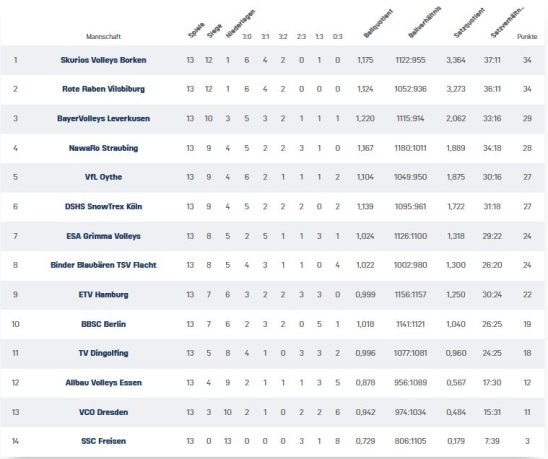The image size is (548, 459).
Task: Open Skurios Volleys Borken team link
Action: click(x=103, y=60)
